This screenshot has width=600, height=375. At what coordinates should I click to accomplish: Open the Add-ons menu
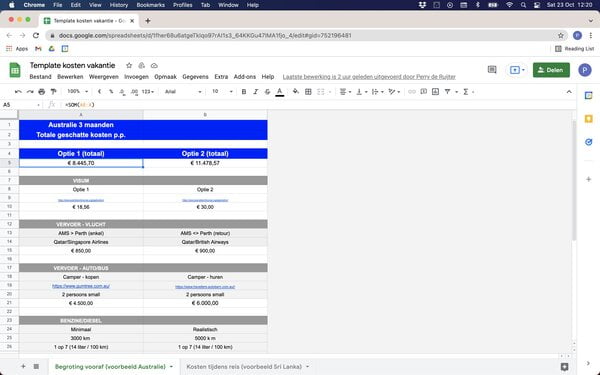[x=245, y=77]
